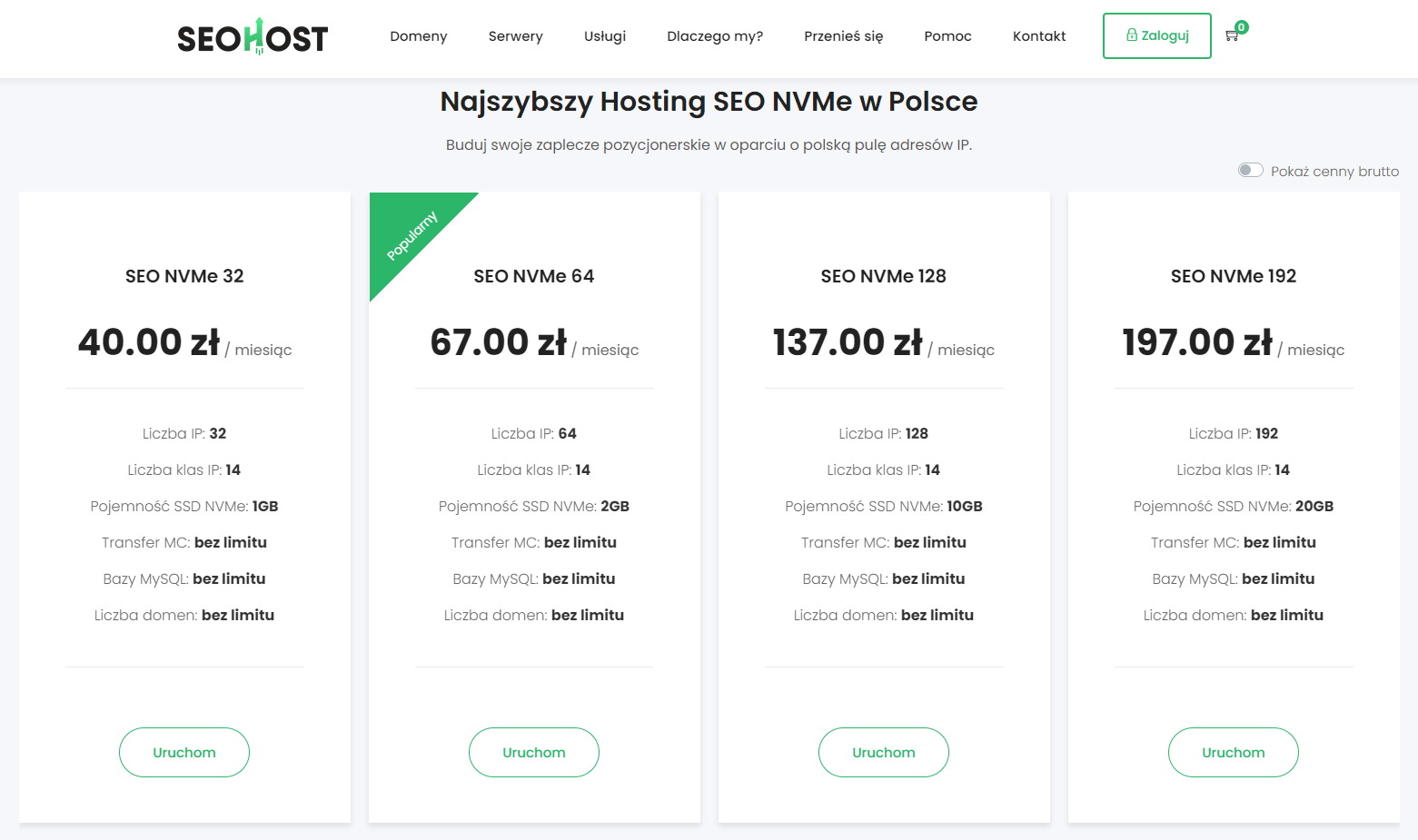Screen dimensions: 1418x840
Task: Click Pojemność SSD NVMe: 2GB text
Action: (534, 507)
